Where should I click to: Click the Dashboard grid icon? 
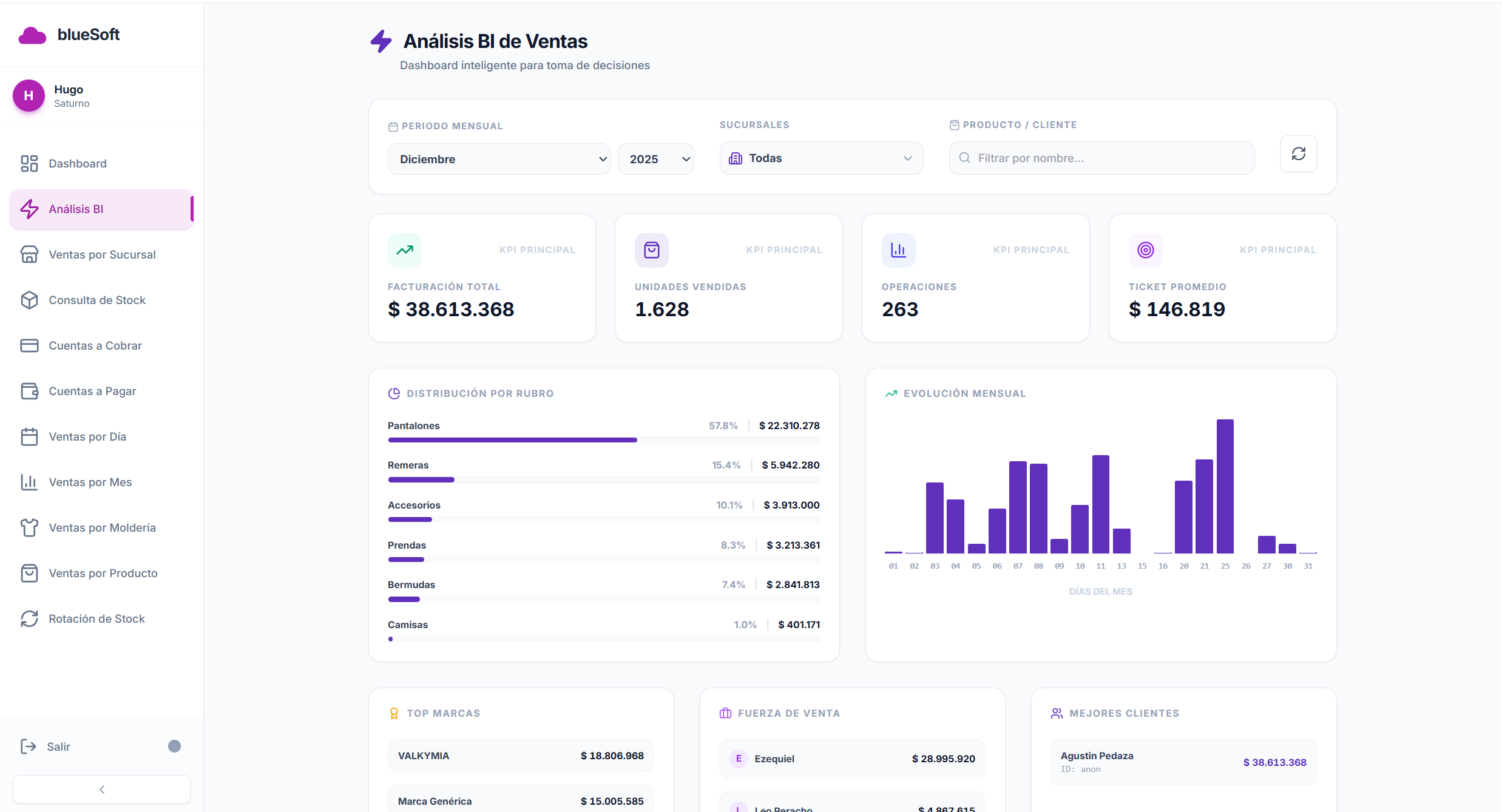[30, 163]
